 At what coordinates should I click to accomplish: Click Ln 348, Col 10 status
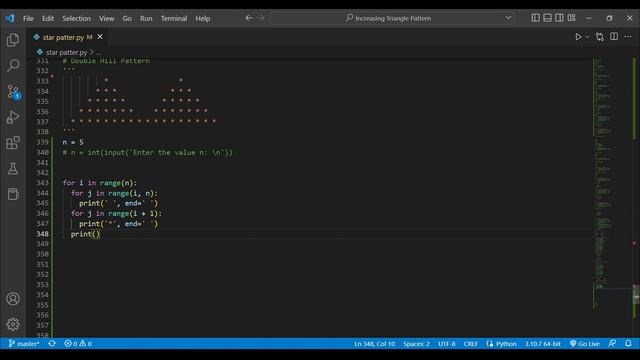(x=374, y=344)
